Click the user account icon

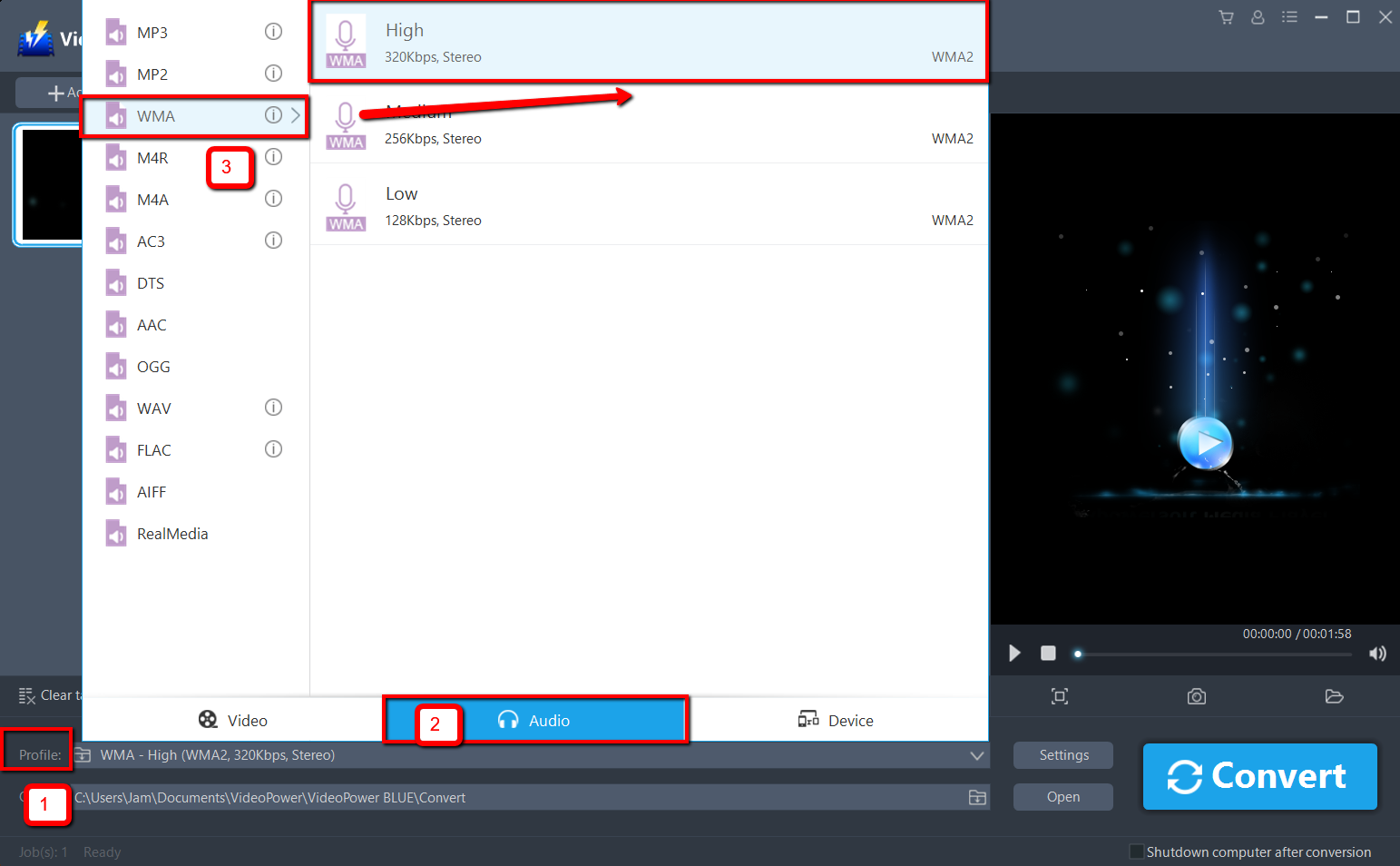(x=1258, y=16)
